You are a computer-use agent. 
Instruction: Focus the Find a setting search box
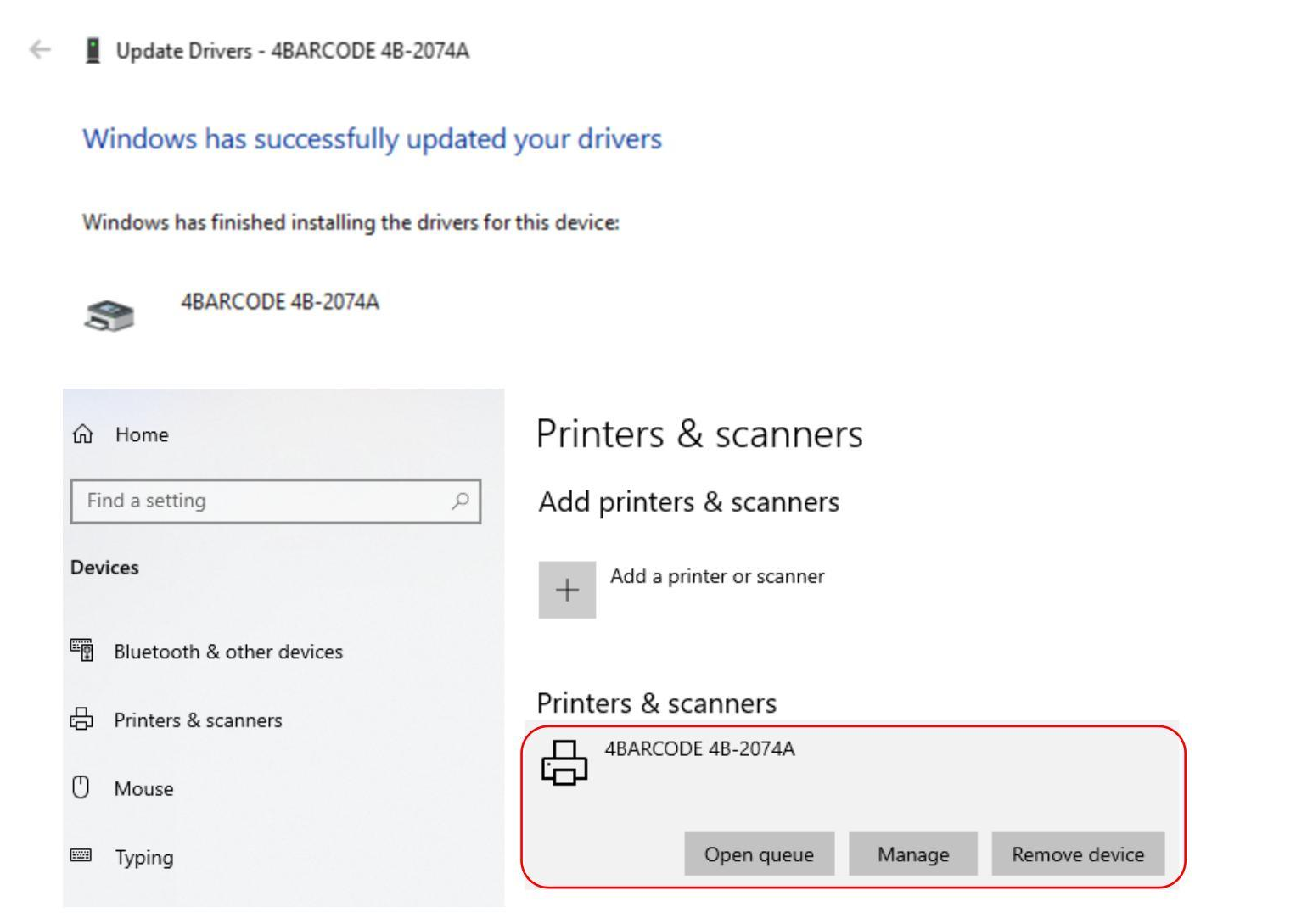276,501
